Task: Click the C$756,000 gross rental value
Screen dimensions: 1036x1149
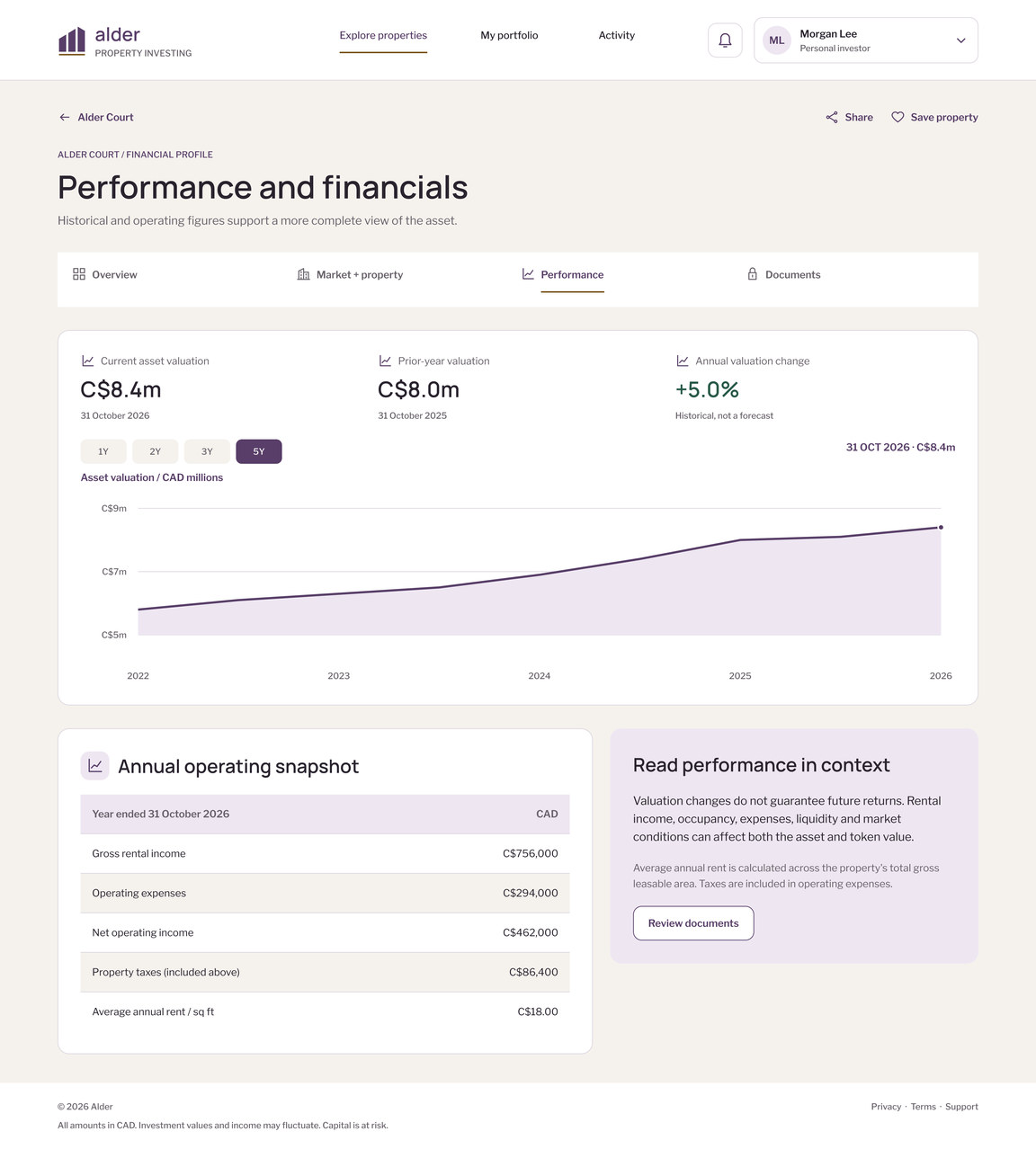Action: (531, 853)
